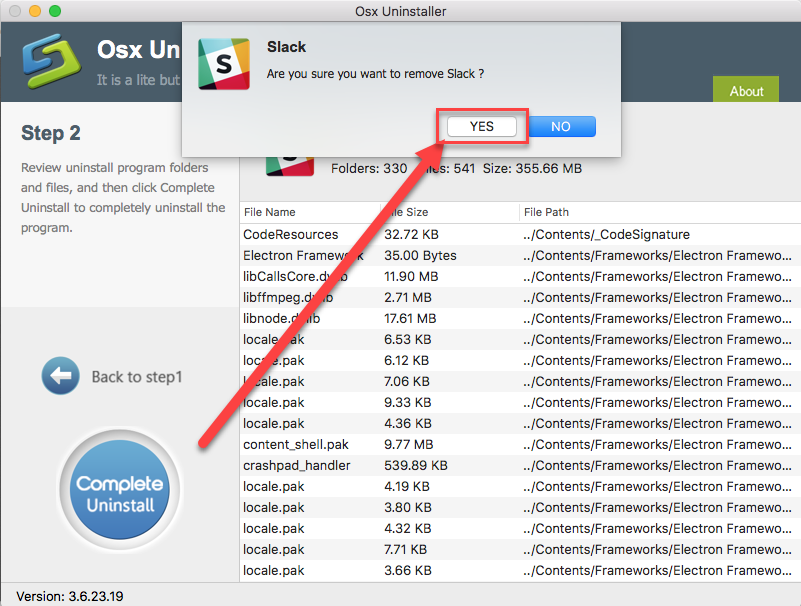Click the red close window button
The image size is (801, 606).
tap(15, 11)
